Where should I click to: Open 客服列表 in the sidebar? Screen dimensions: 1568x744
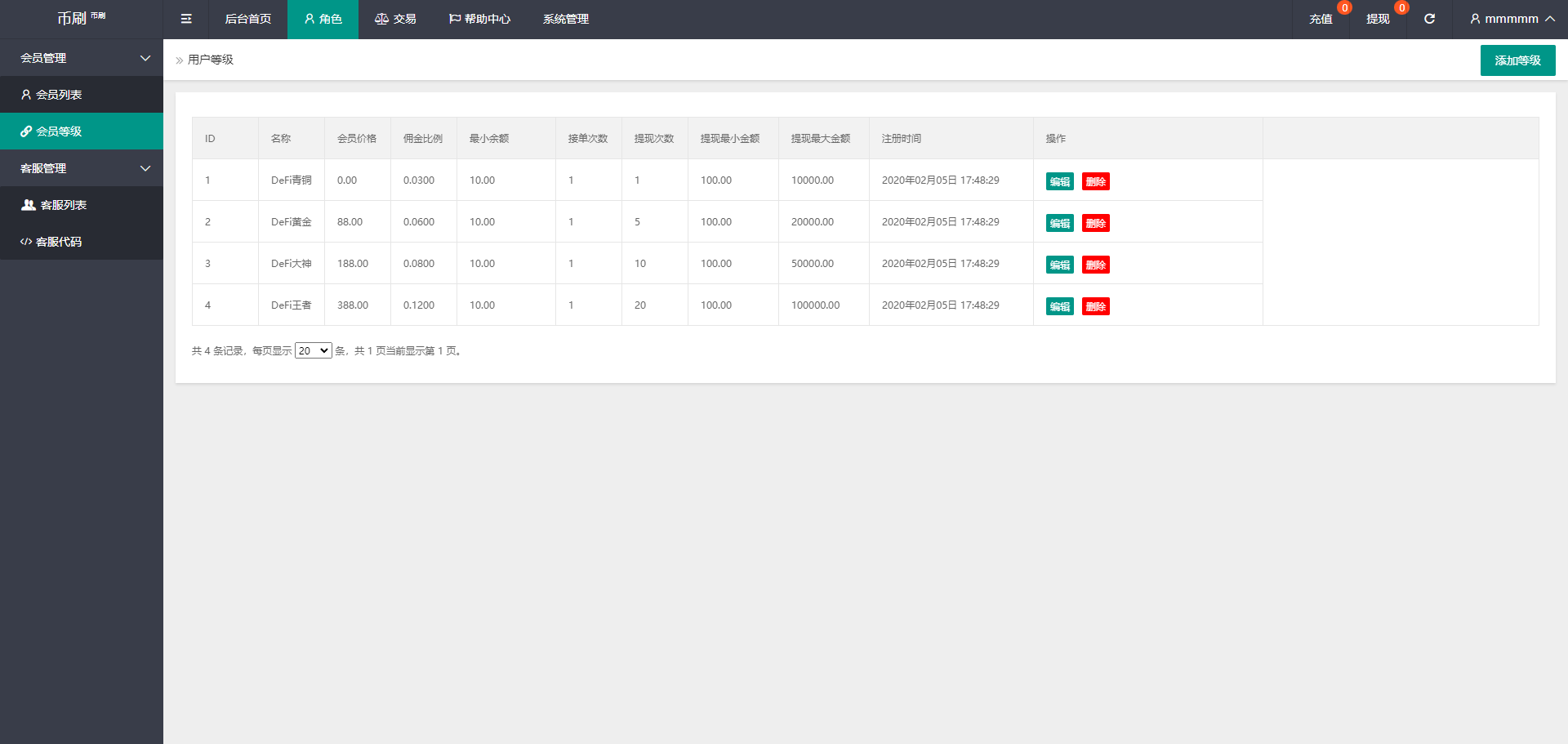pyautogui.click(x=63, y=205)
